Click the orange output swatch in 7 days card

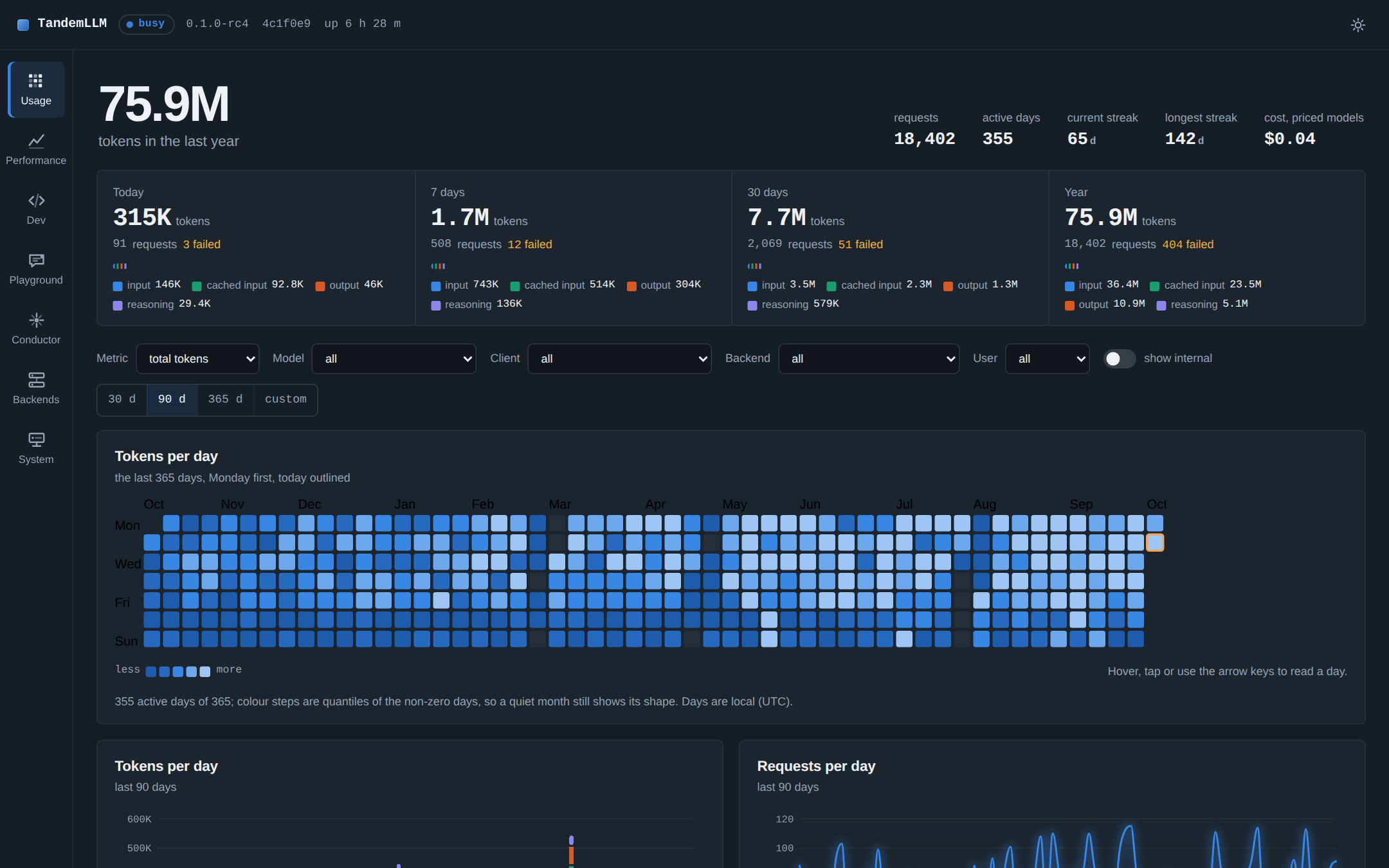631,286
